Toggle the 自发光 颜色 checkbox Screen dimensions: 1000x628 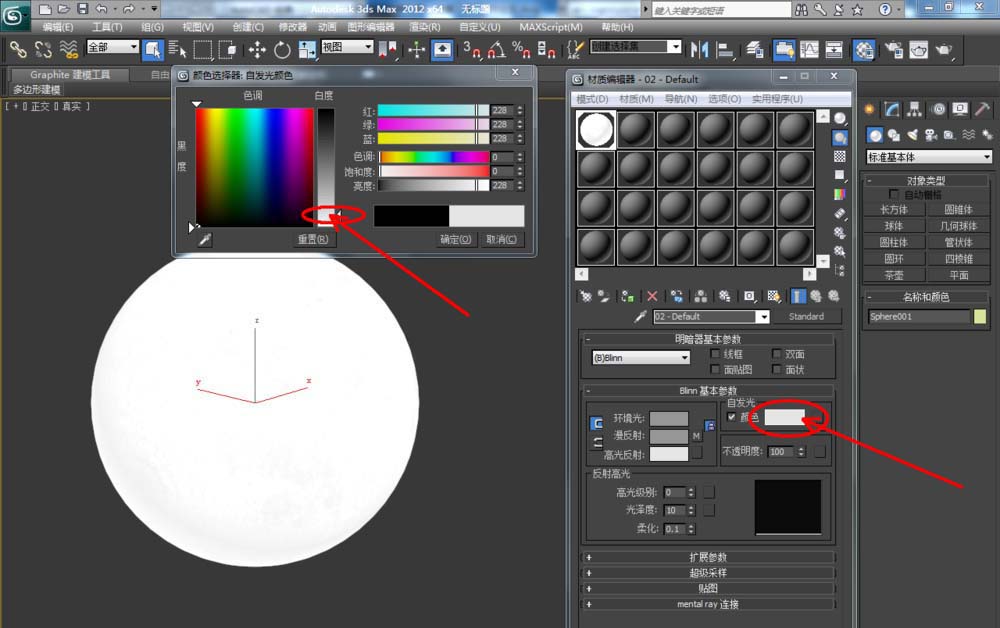[x=732, y=417]
